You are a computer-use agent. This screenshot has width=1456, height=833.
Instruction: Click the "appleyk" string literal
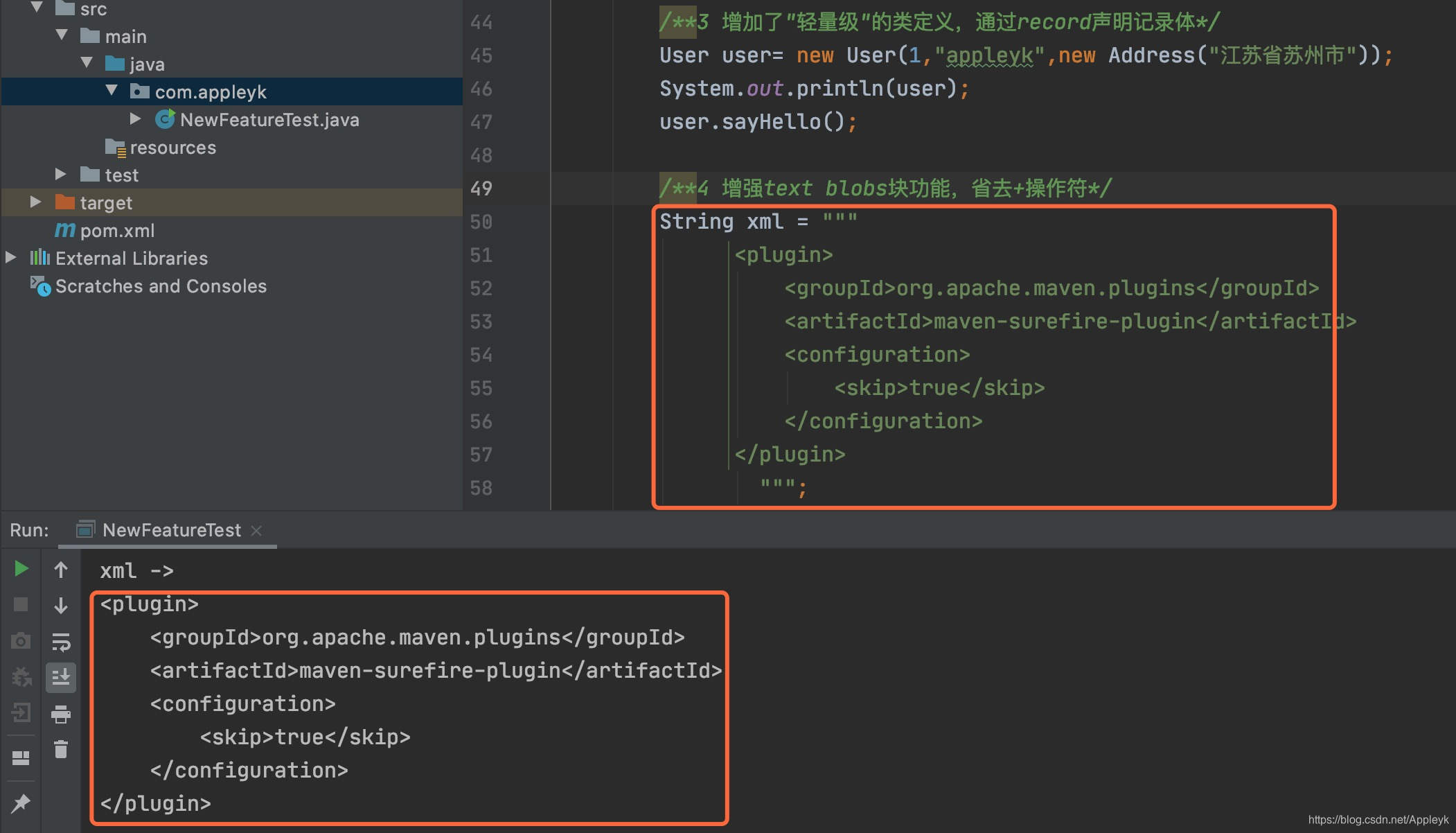click(990, 55)
